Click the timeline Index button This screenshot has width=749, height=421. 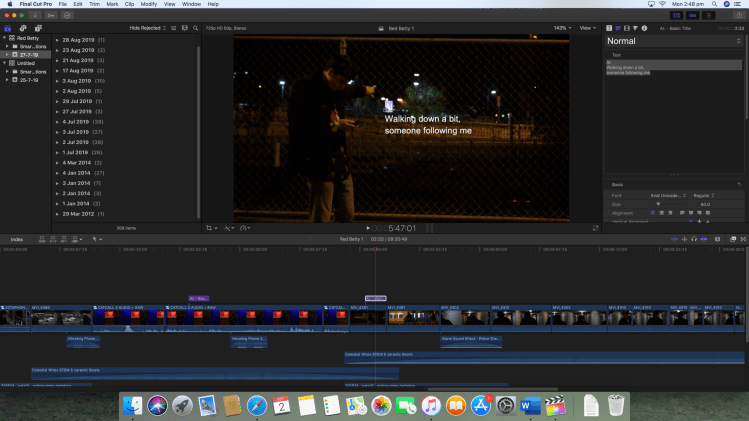click(17, 240)
